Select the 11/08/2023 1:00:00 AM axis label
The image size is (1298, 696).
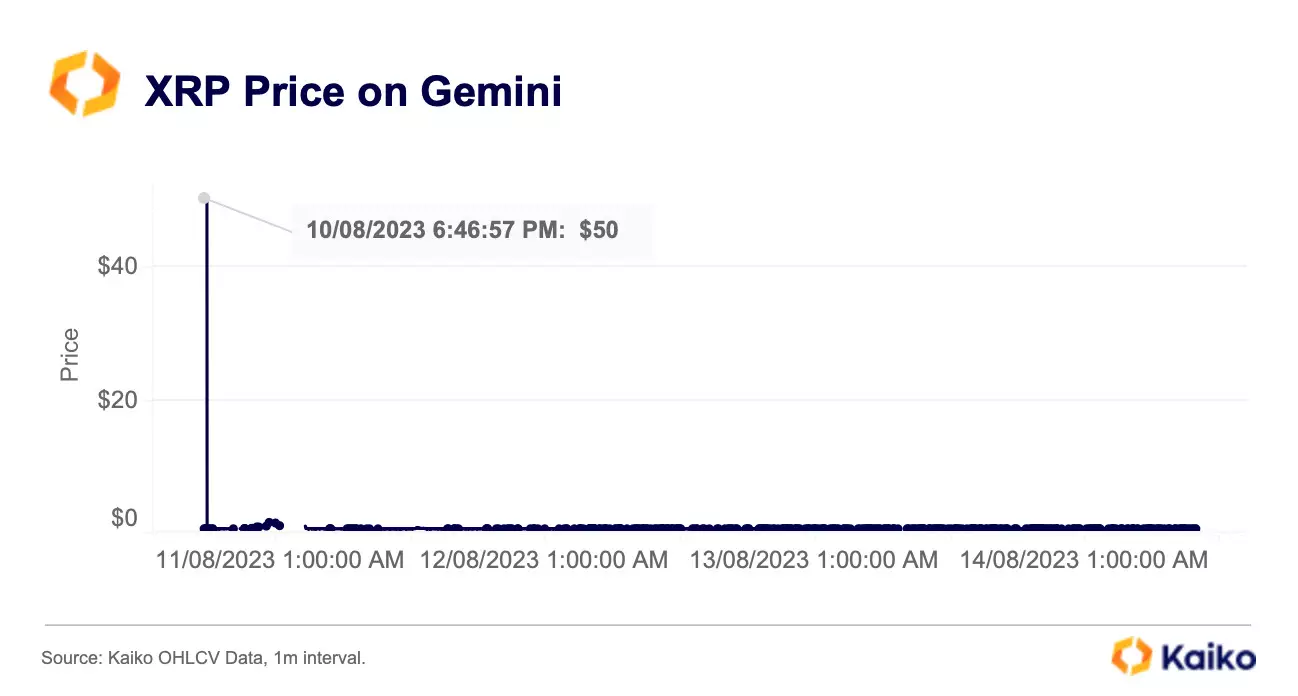(x=280, y=560)
